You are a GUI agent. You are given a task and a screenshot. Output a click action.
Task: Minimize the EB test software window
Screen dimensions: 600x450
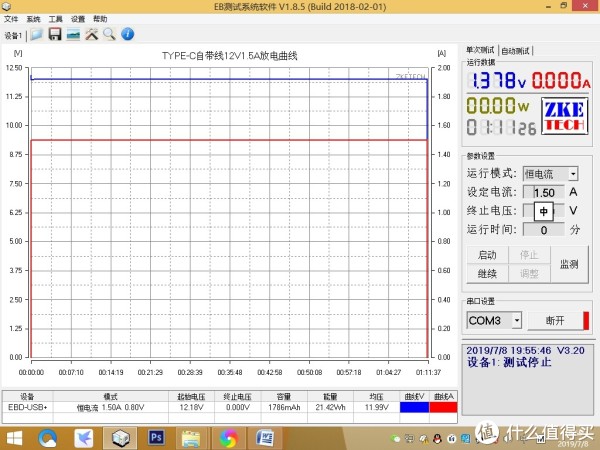point(548,6)
